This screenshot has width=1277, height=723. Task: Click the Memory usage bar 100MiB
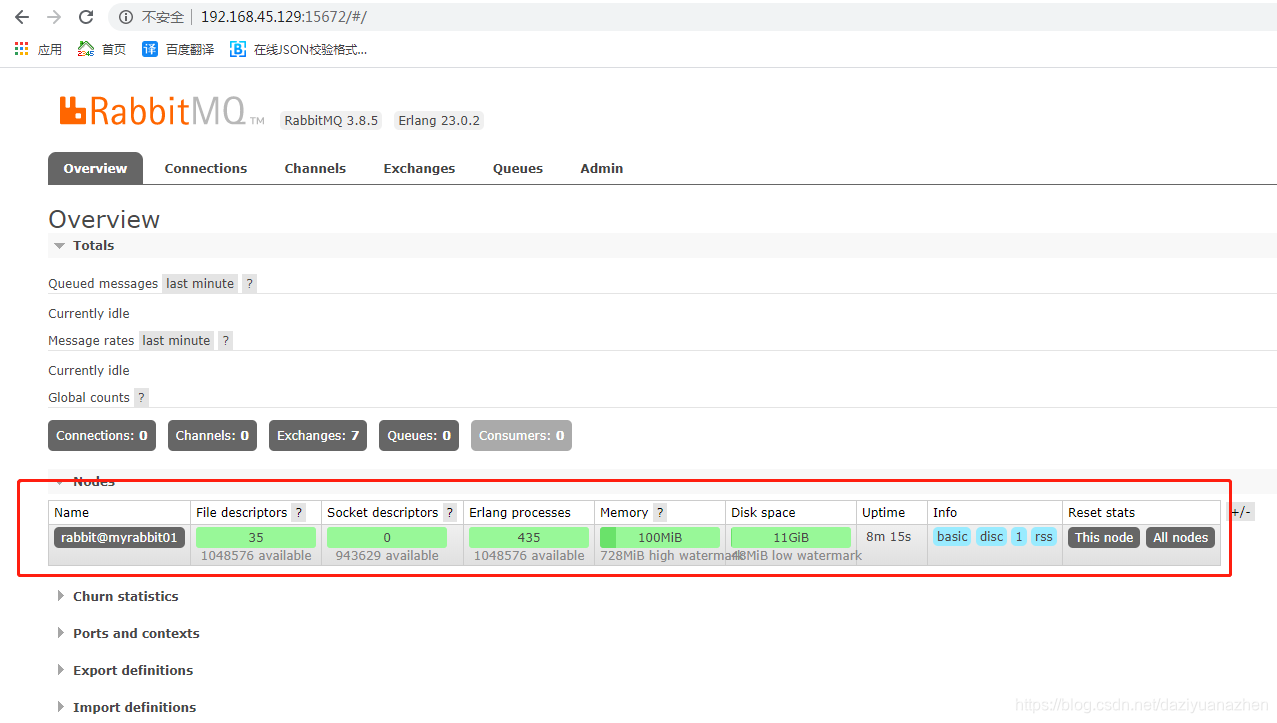point(660,538)
